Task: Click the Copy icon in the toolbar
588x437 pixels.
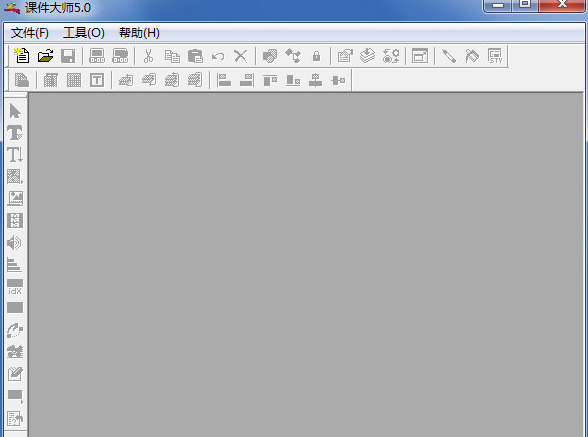Action: [172, 56]
